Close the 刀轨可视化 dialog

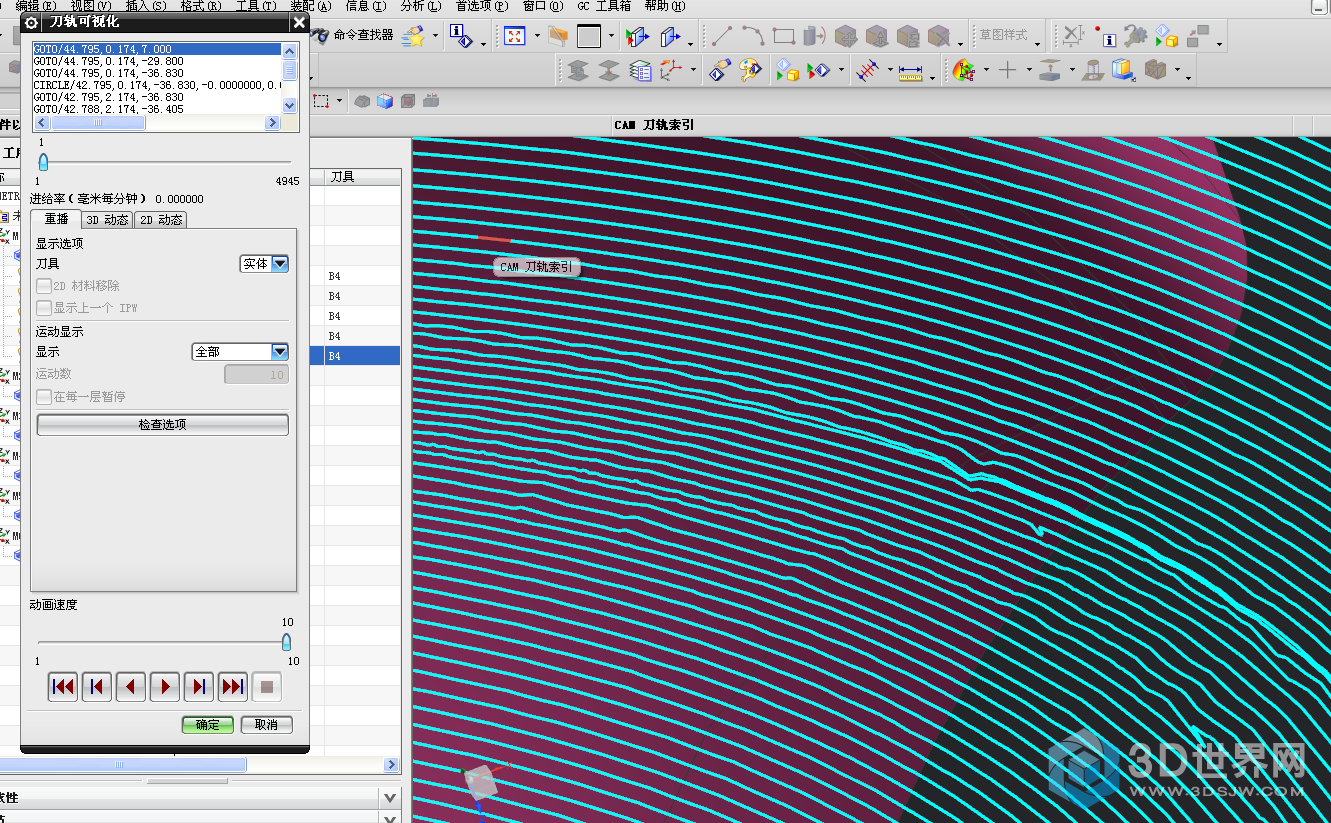(299, 22)
